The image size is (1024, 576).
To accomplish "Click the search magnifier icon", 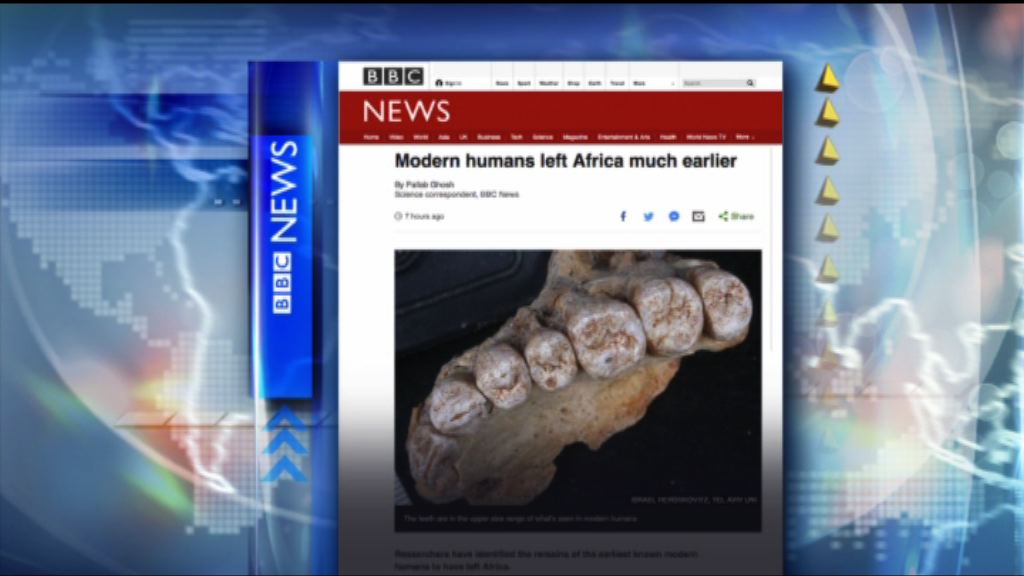I will click(749, 83).
